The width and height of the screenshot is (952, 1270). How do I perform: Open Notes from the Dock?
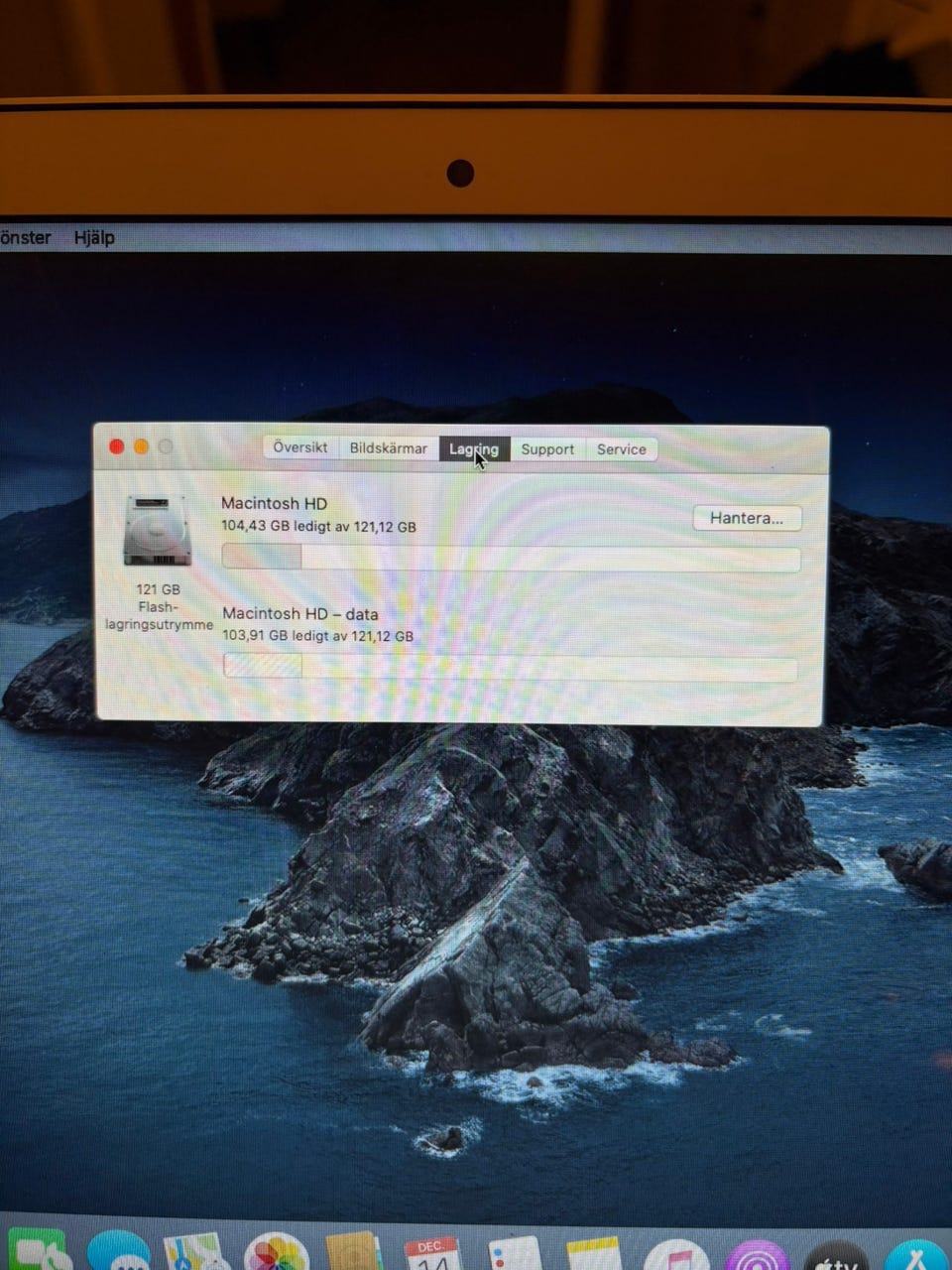pyautogui.click(x=594, y=1253)
